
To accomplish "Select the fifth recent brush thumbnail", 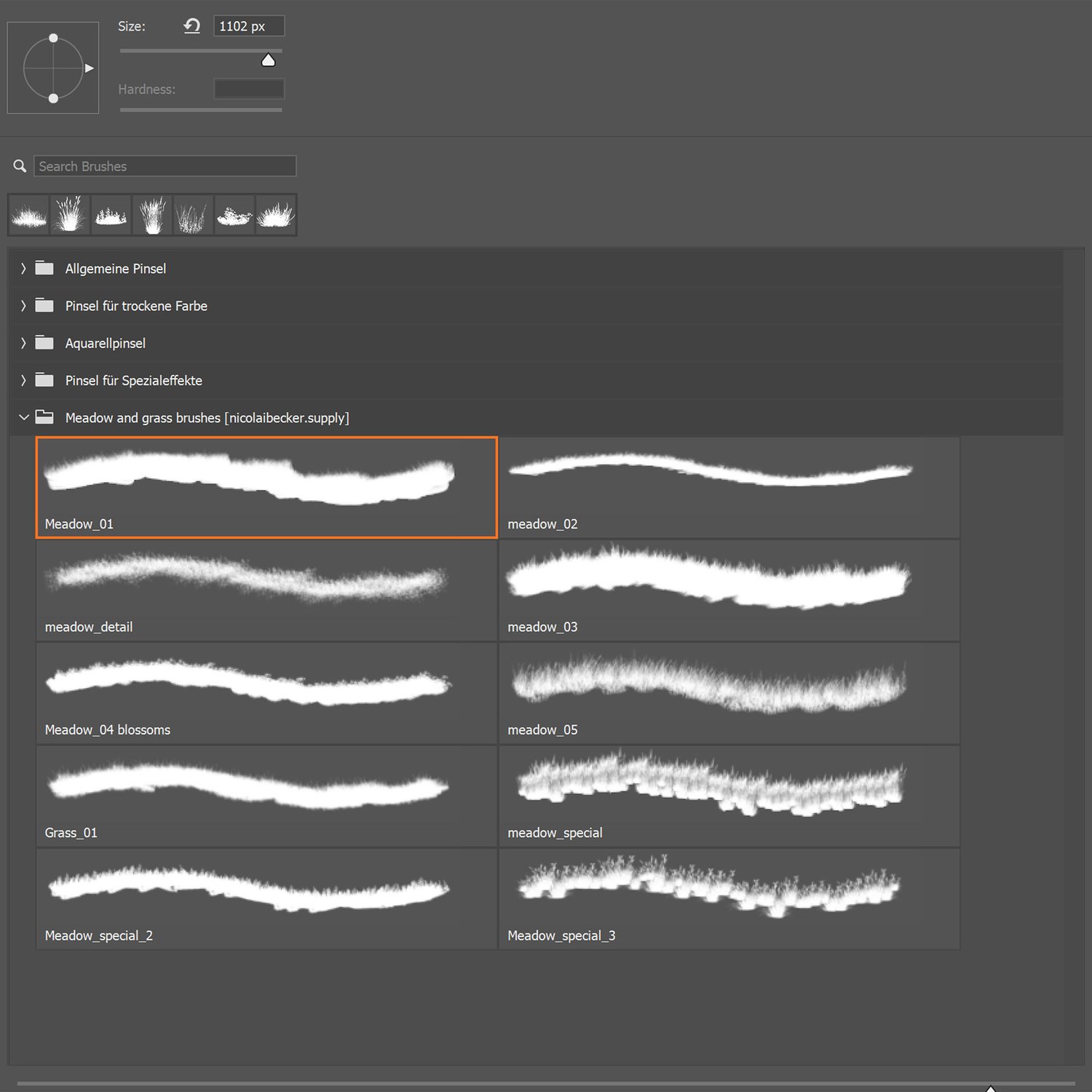I will click(193, 215).
